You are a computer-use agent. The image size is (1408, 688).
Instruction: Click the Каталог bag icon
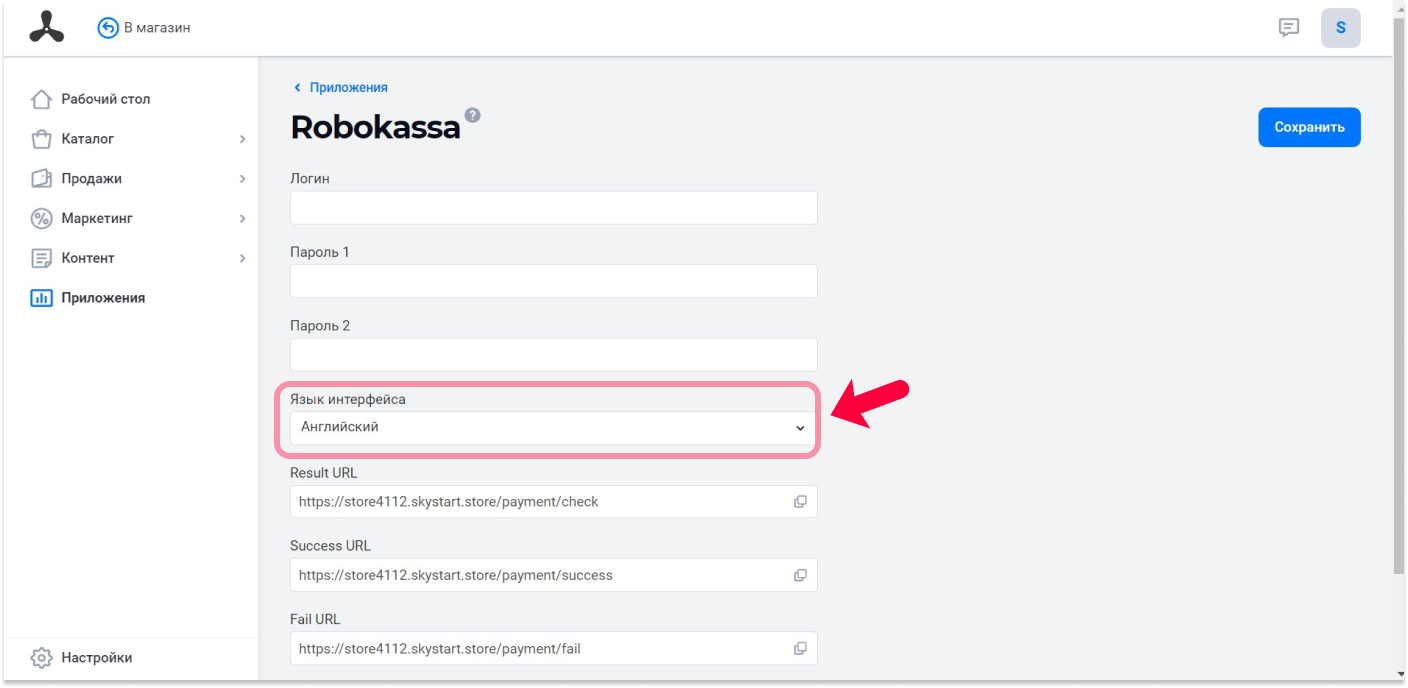tap(41, 139)
